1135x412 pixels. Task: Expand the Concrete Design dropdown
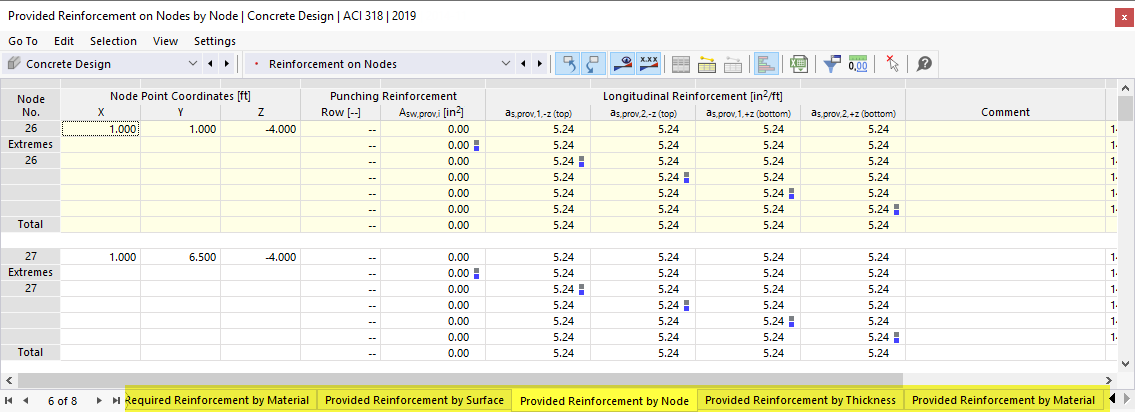click(x=193, y=64)
